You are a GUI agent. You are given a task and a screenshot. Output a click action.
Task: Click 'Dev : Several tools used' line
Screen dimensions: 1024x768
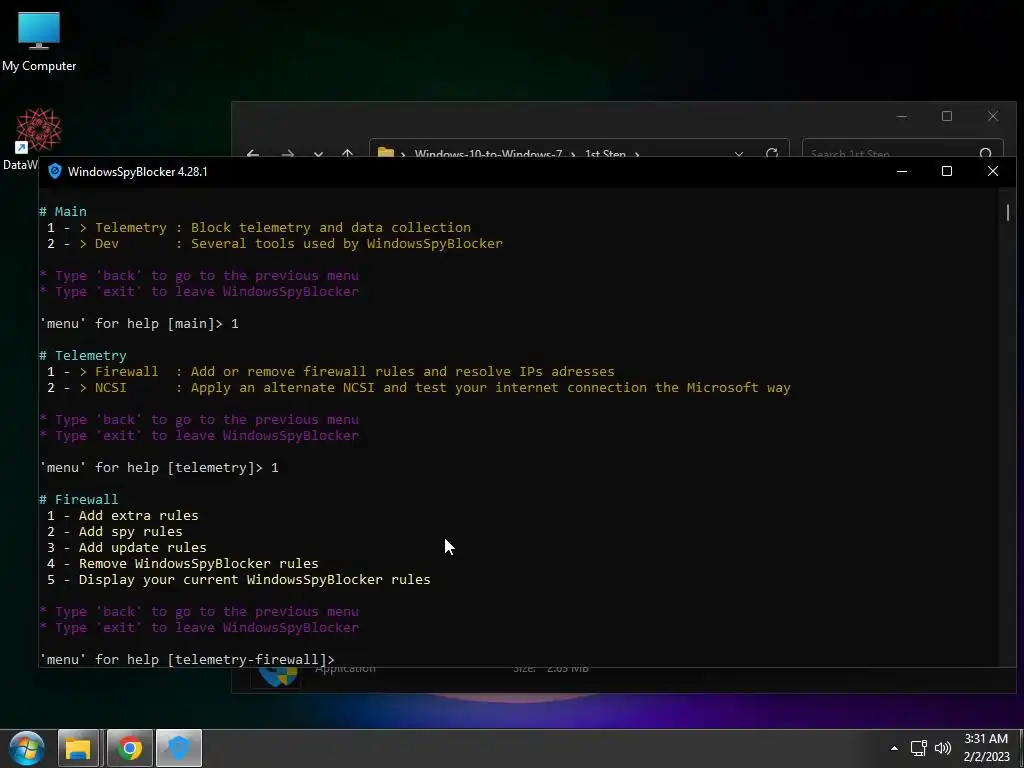click(x=275, y=244)
